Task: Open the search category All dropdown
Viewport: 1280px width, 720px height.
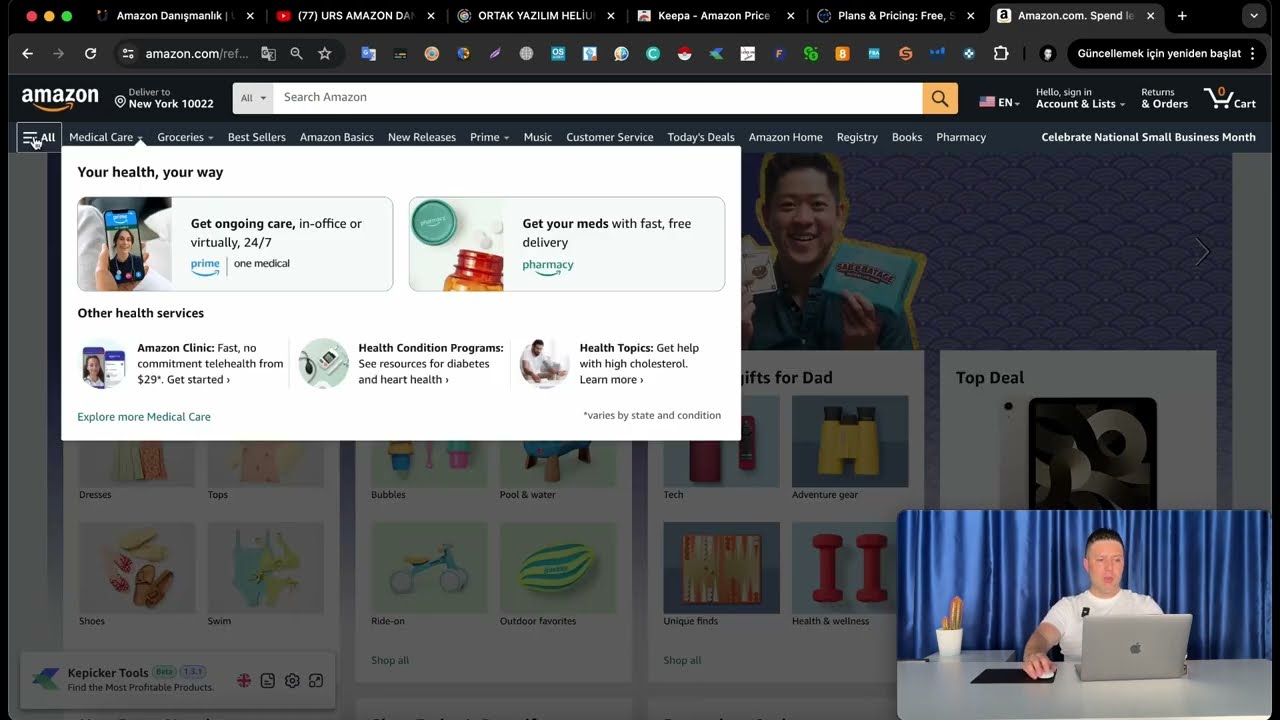Action: (x=254, y=98)
